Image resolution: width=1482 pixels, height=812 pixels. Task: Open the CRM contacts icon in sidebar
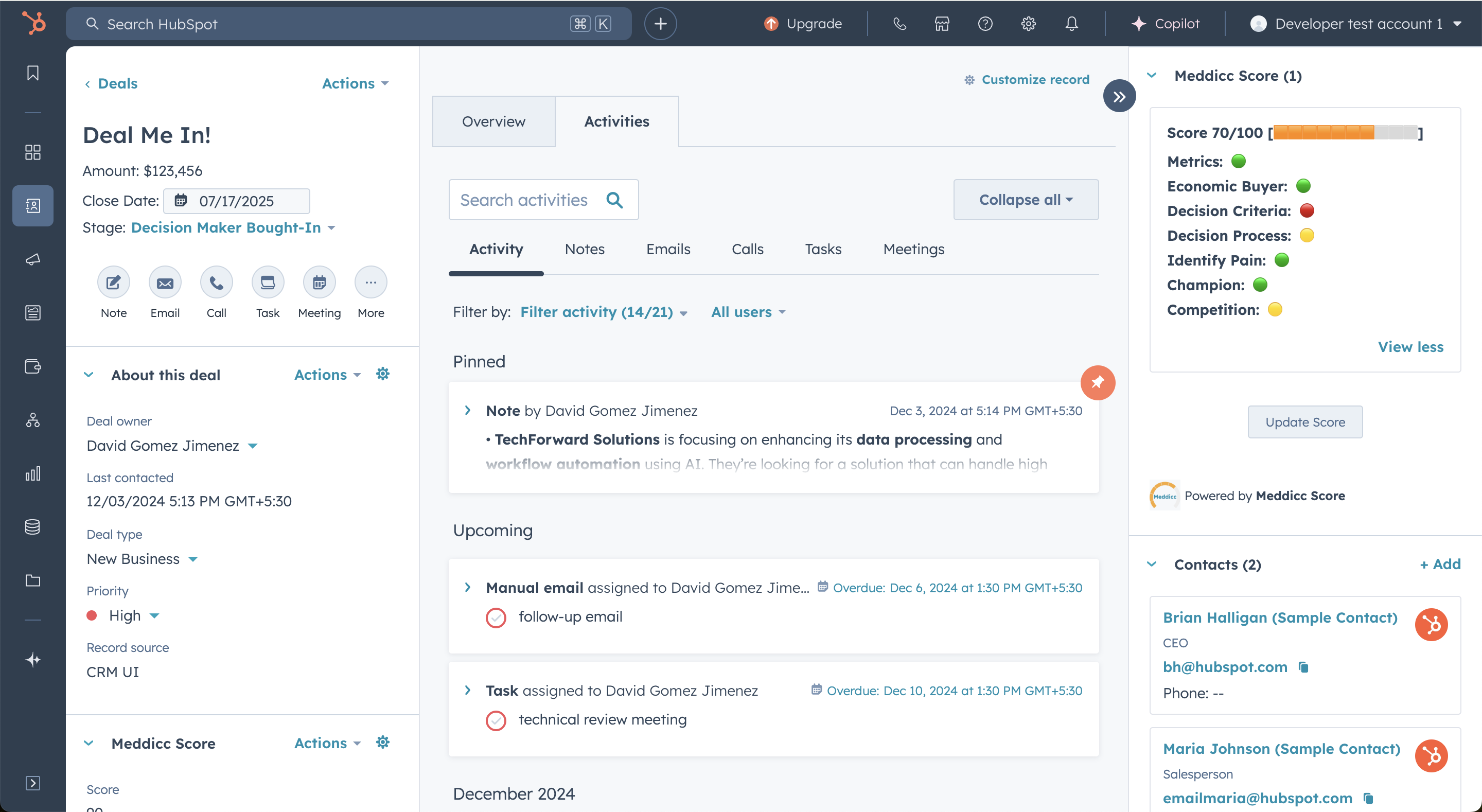click(33, 205)
